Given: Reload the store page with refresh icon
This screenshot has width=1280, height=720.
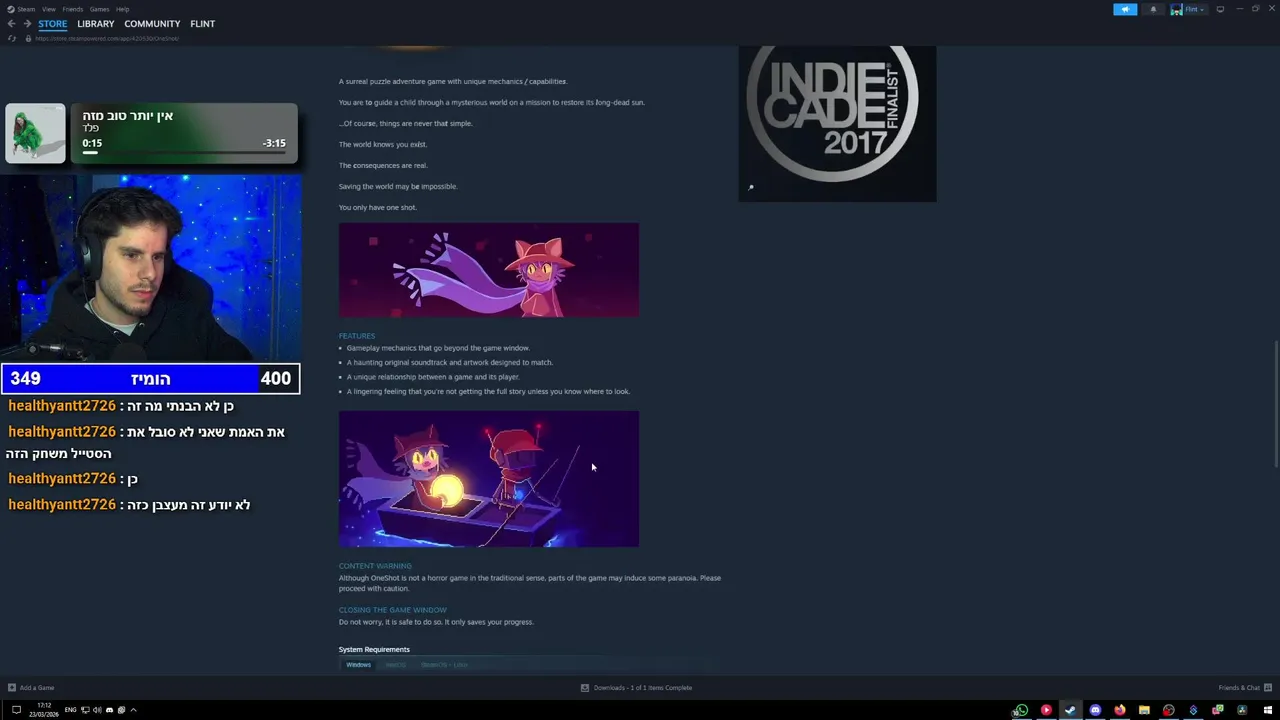Looking at the screenshot, I should pos(12,38).
